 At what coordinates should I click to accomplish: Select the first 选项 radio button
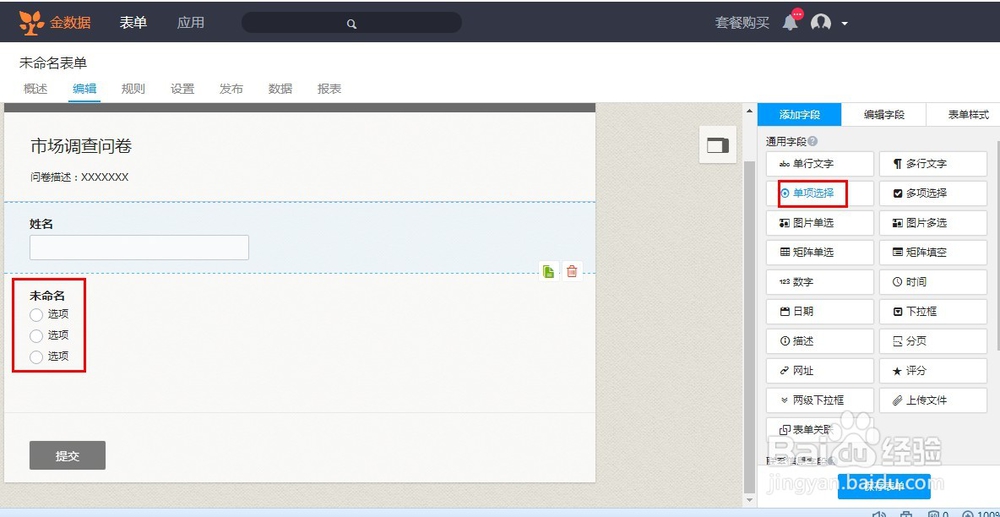[36, 315]
